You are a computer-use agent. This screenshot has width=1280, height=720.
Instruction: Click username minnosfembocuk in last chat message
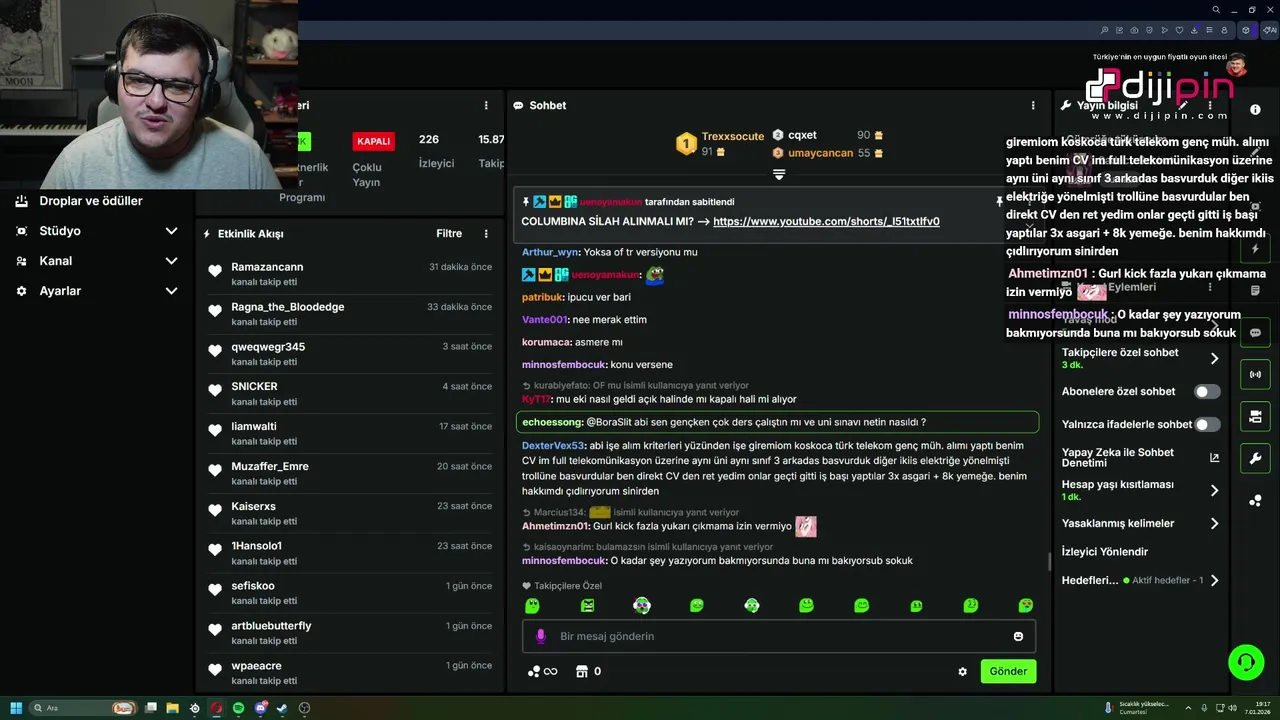coord(564,561)
